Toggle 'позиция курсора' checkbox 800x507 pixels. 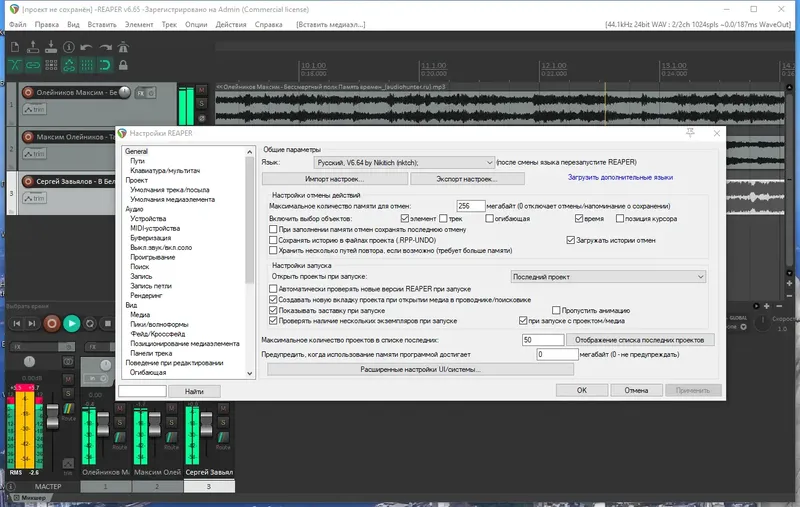(x=620, y=218)
